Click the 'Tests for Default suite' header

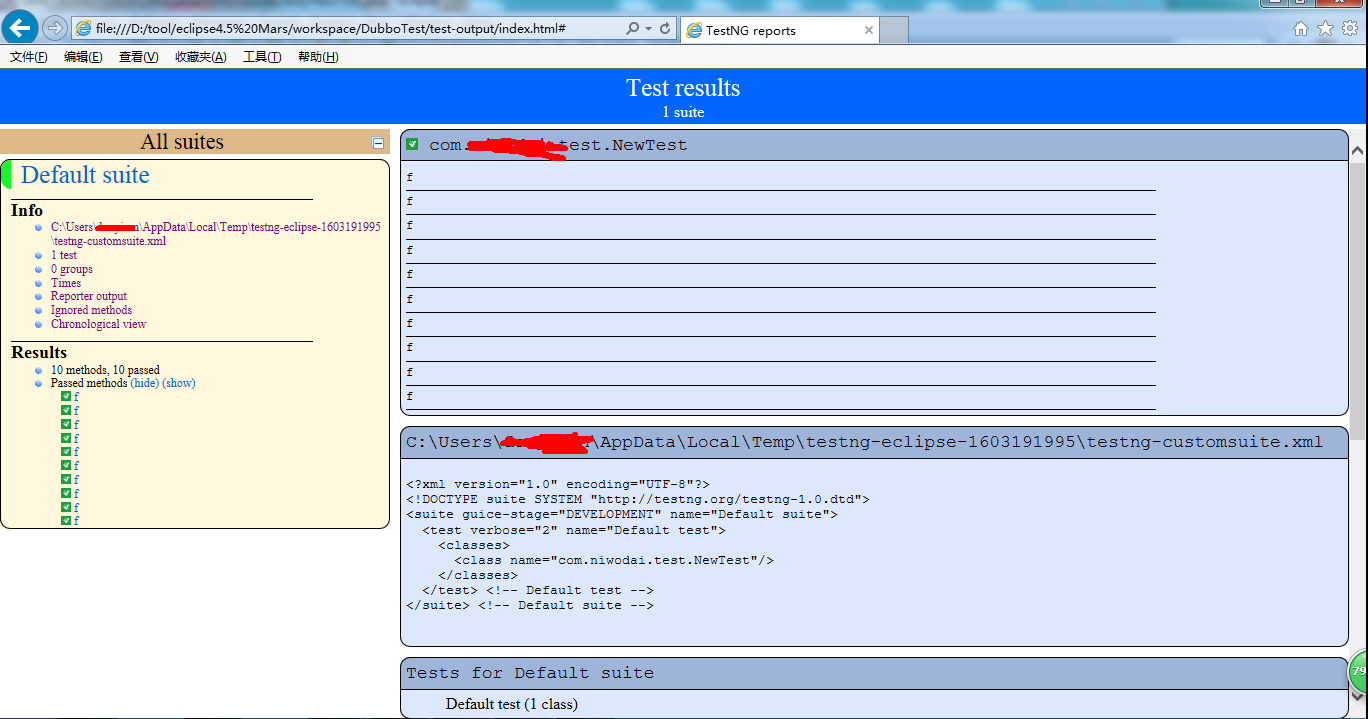[874, 673]
